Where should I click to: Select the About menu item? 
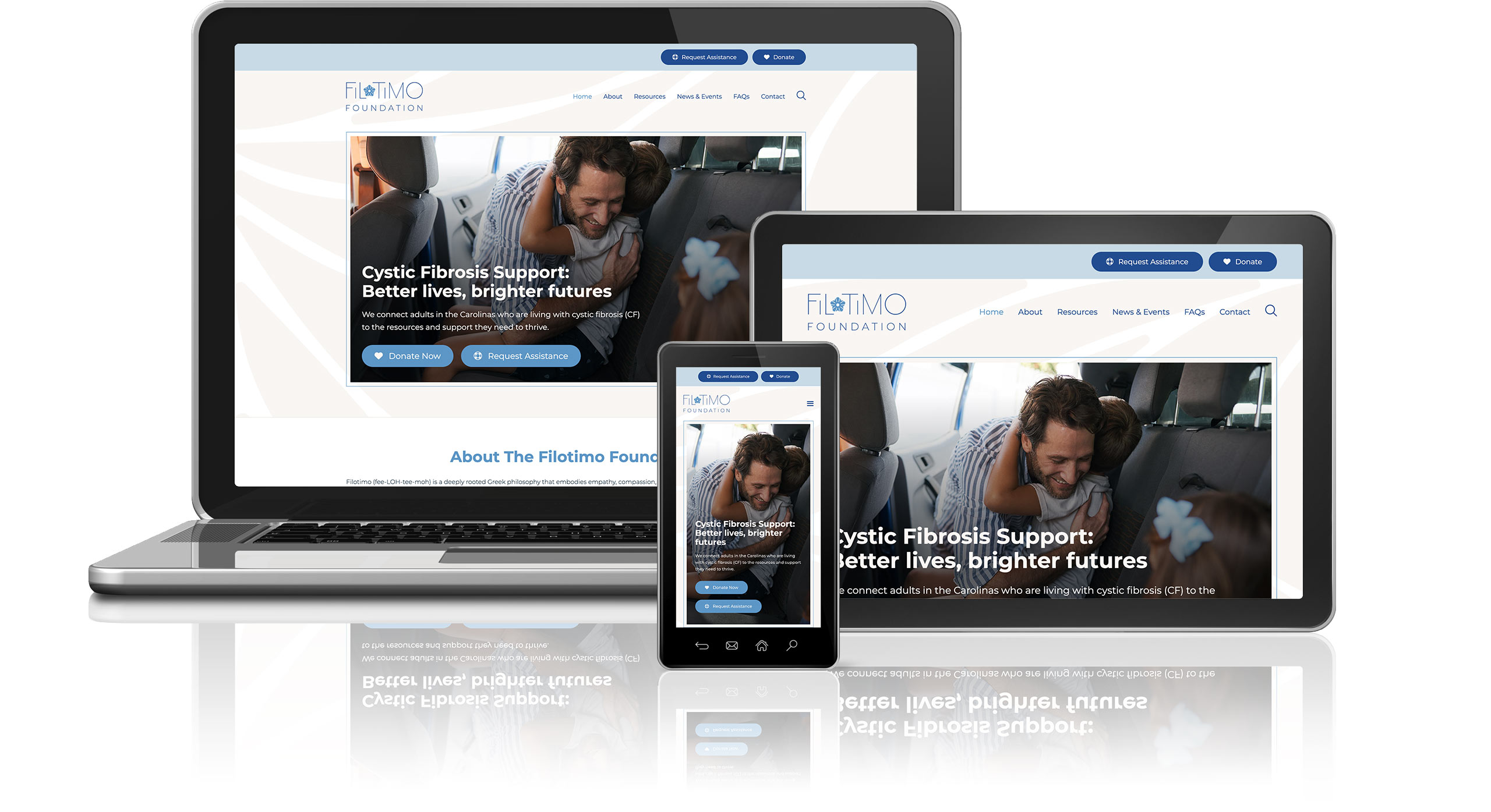(x=613, y=96)
